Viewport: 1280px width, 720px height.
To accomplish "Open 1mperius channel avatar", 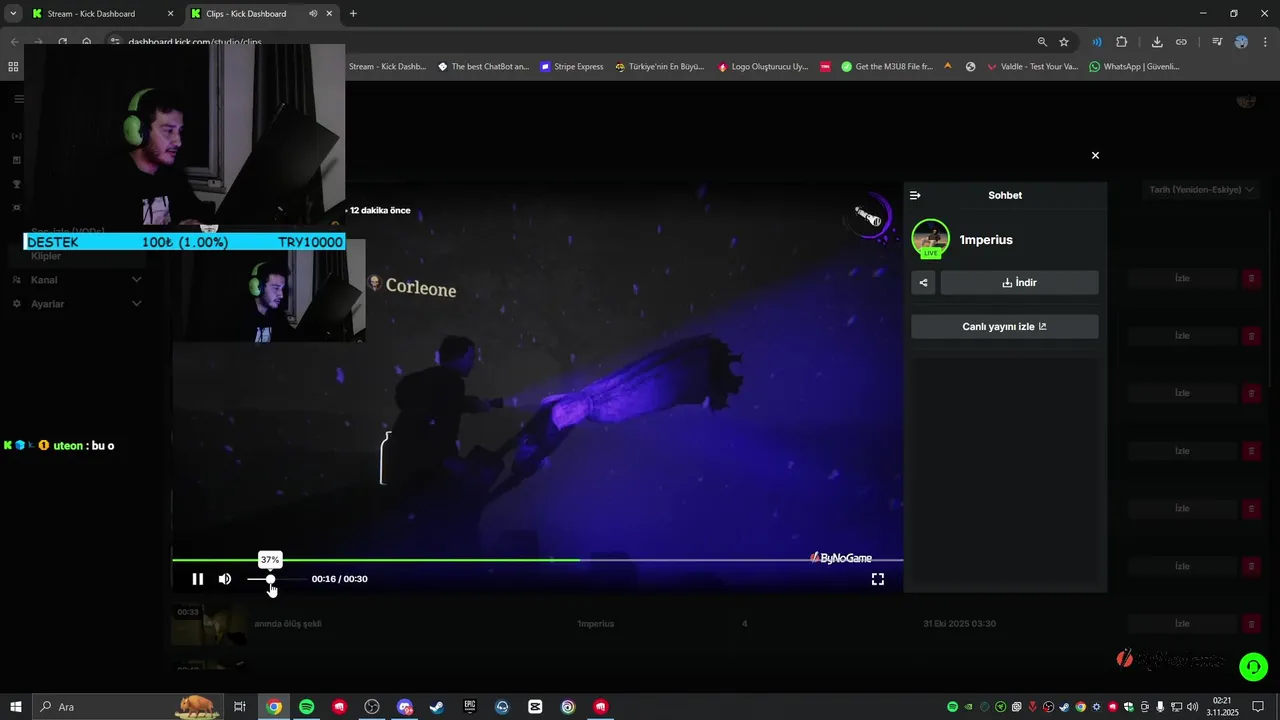I will (931, 238).
